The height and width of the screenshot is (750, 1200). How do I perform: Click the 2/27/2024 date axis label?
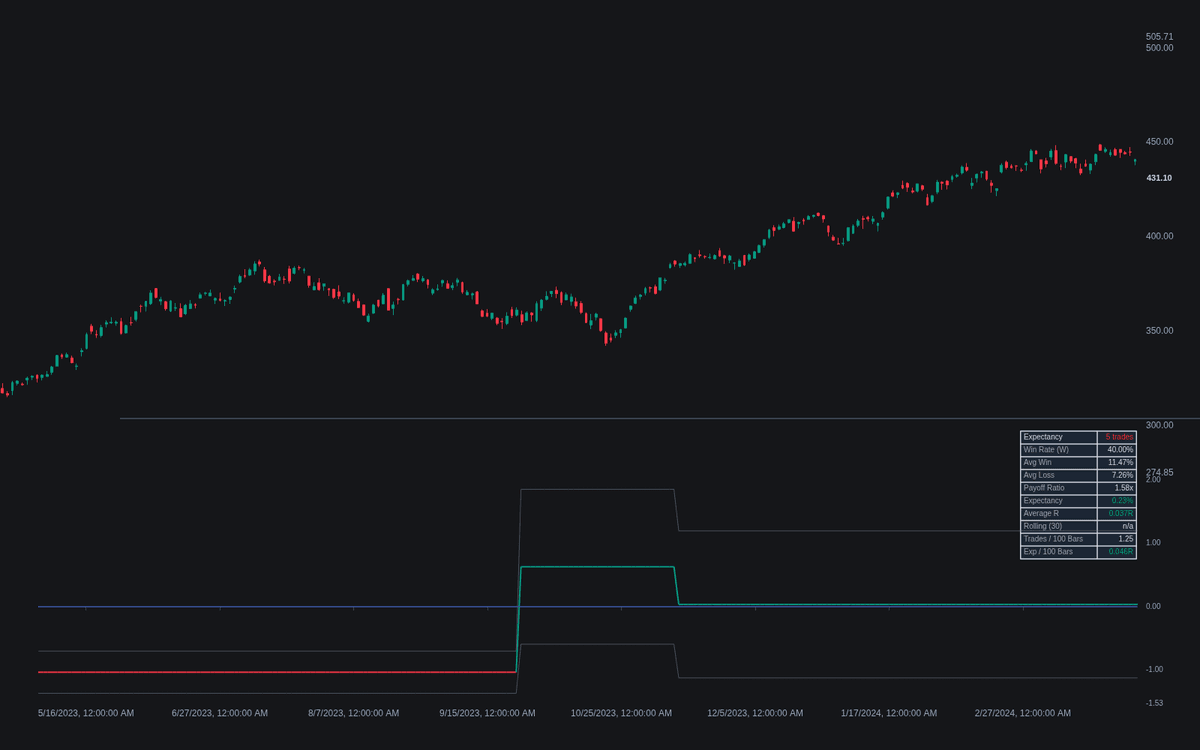coord(1022,713)
